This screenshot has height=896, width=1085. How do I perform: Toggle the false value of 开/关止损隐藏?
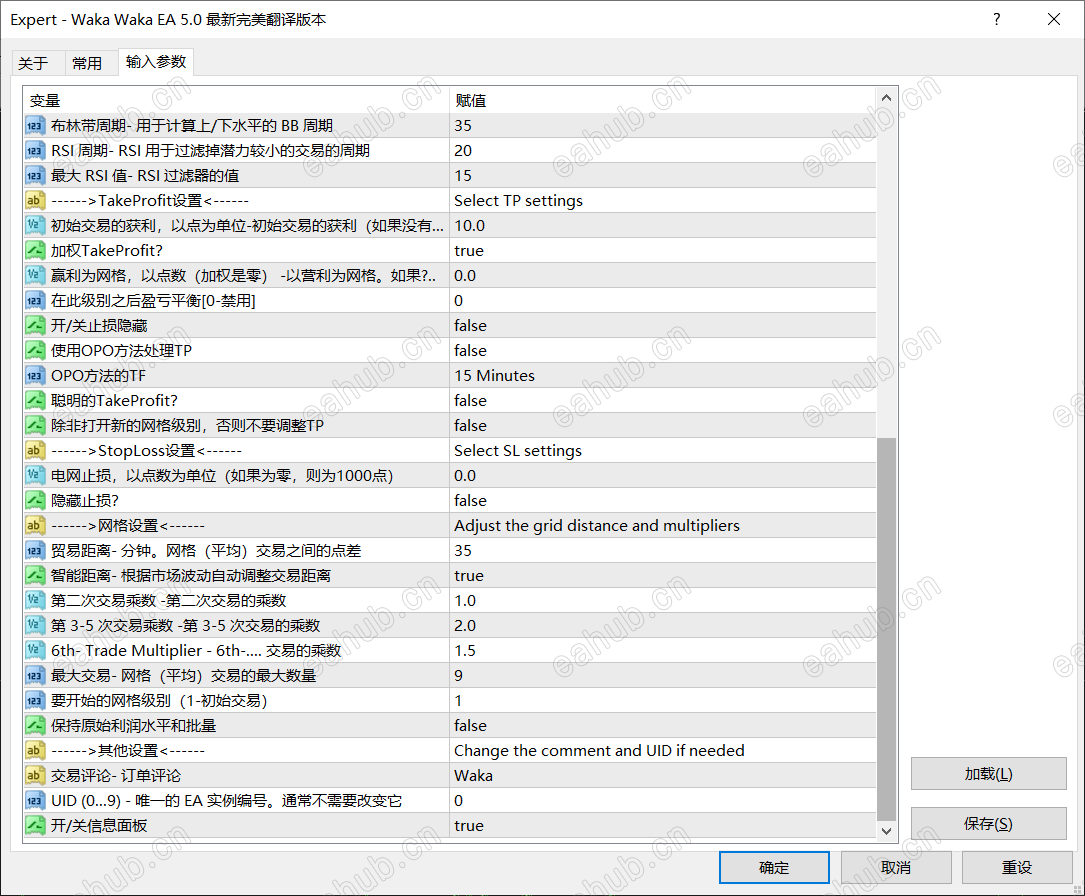click(663, 326)
